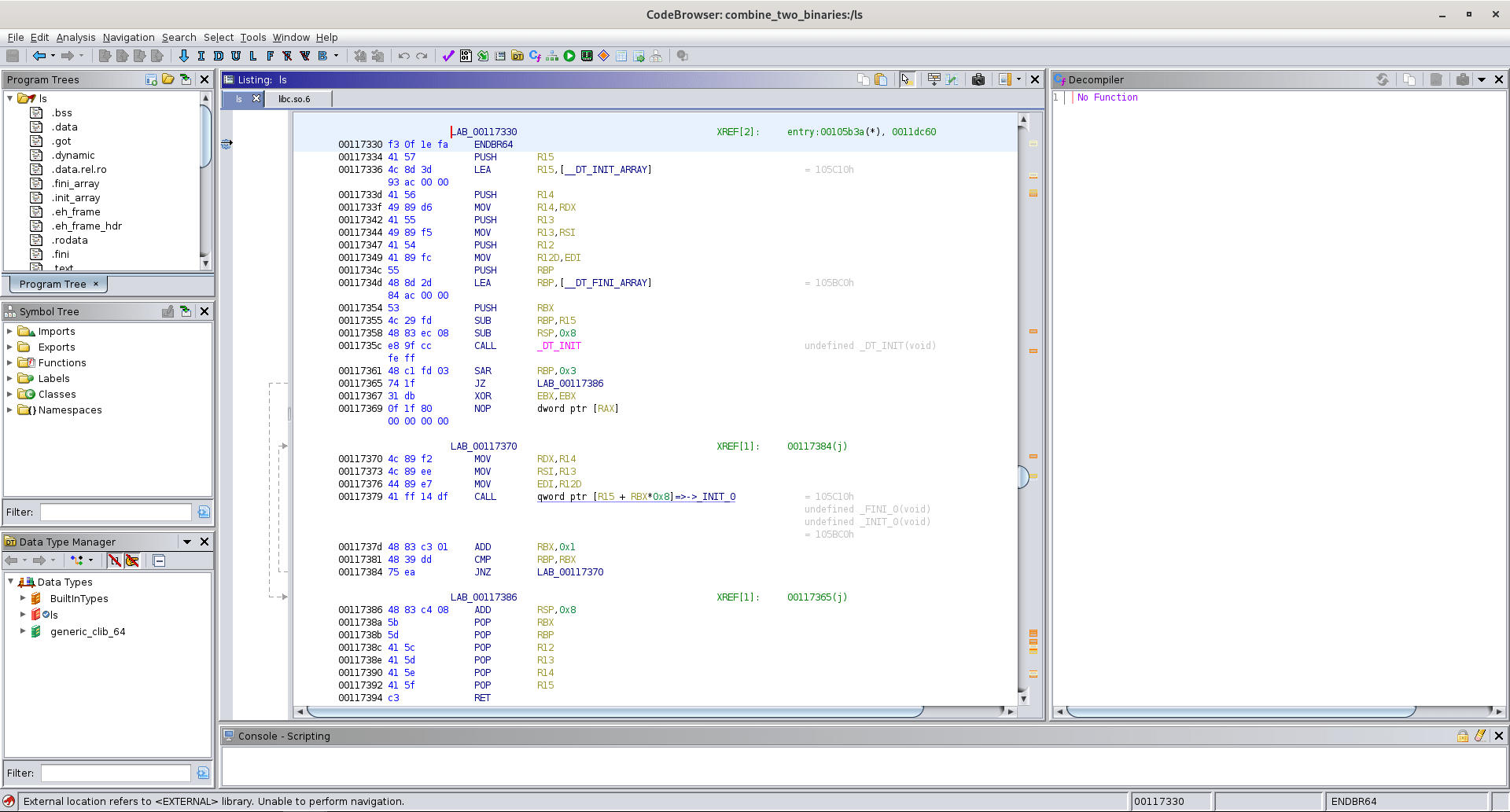Screen dimensions: 1510x812
Task: Toggle cursor location highlight in Listing toolbar
Action: (908, 79)
